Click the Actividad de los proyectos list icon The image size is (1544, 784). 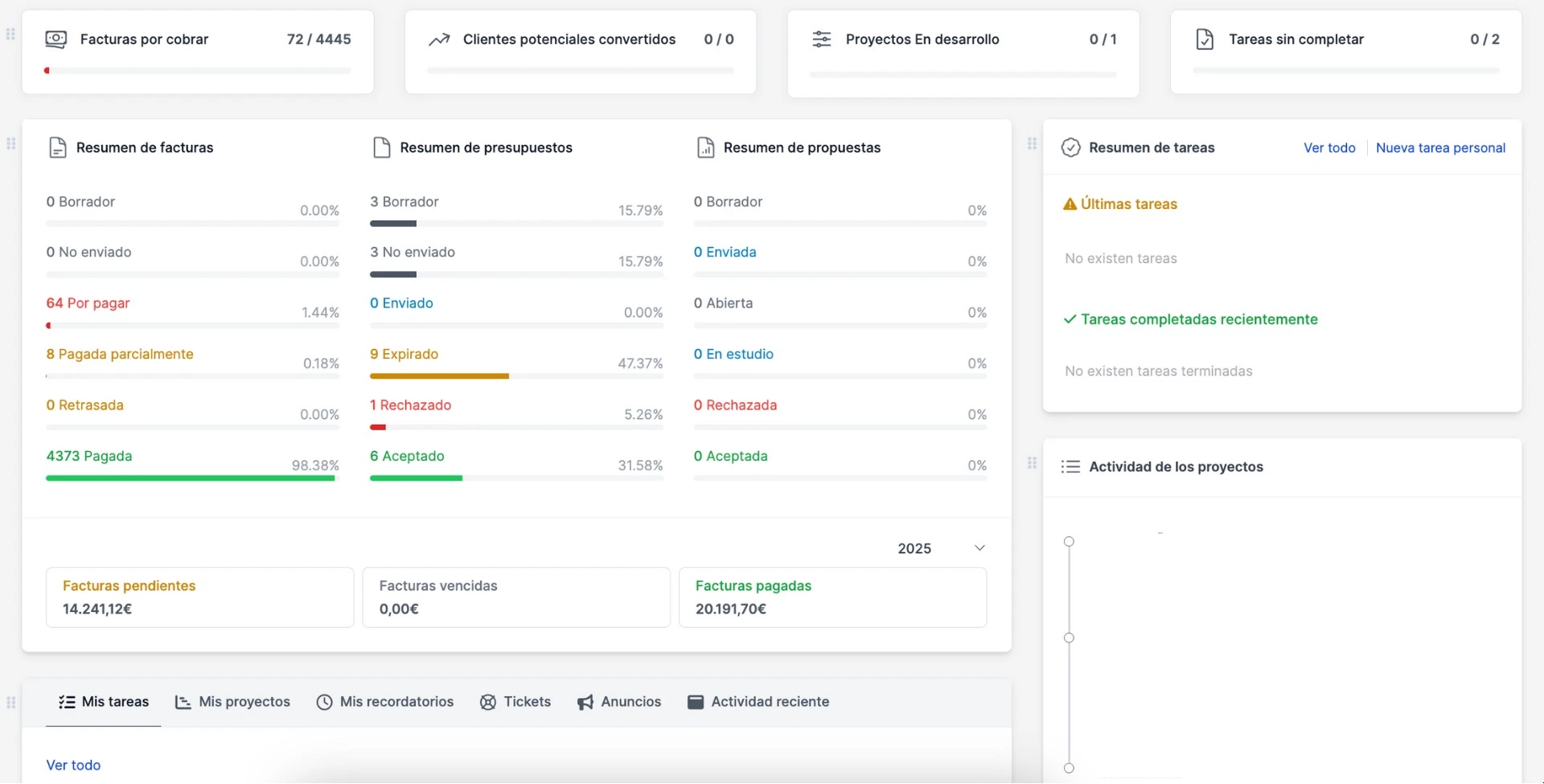click(1070, 466)
